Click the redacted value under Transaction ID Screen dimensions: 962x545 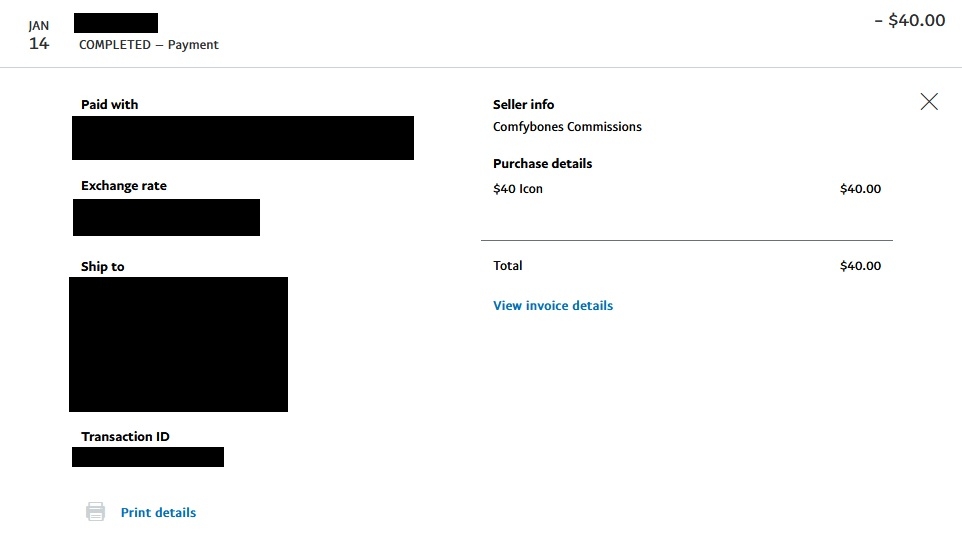point(148,457)
